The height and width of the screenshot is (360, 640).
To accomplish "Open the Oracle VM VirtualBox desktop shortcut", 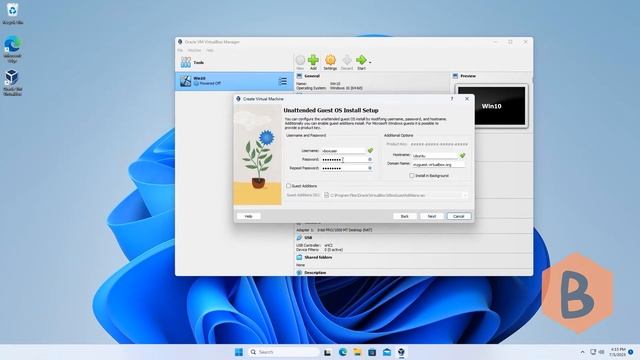I will pyautogui.click(x=13, y=82).
